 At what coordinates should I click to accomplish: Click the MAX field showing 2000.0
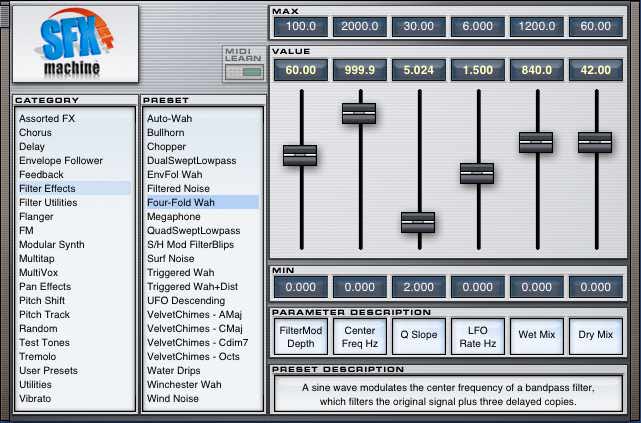(360, 27)
